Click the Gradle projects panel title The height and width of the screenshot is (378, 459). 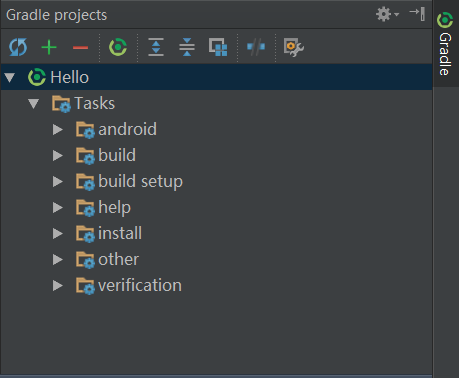pos(57,15)
